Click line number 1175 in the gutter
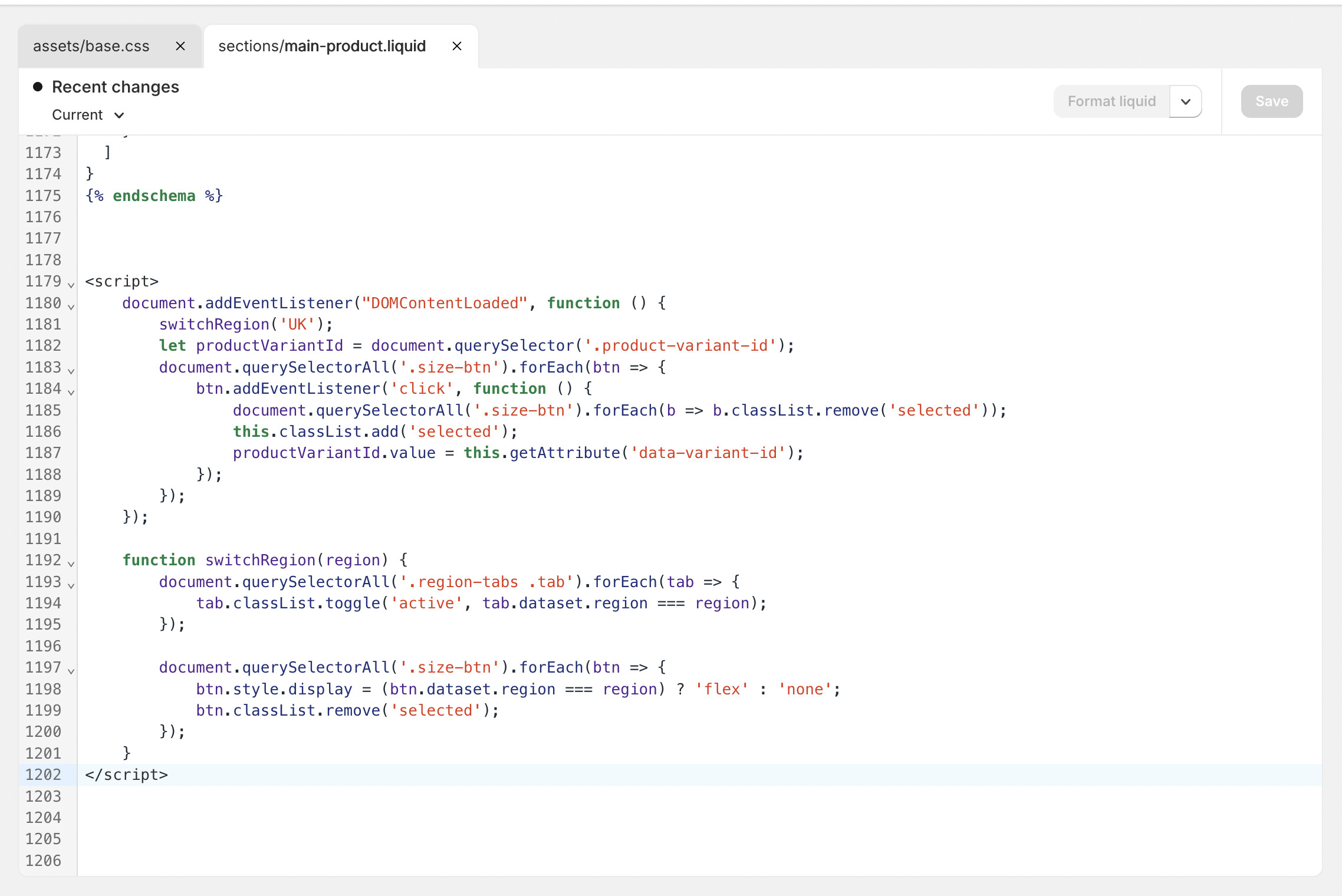Image resolution: width=1342 pixels, height=896 pixels. [x=43, y=196]
